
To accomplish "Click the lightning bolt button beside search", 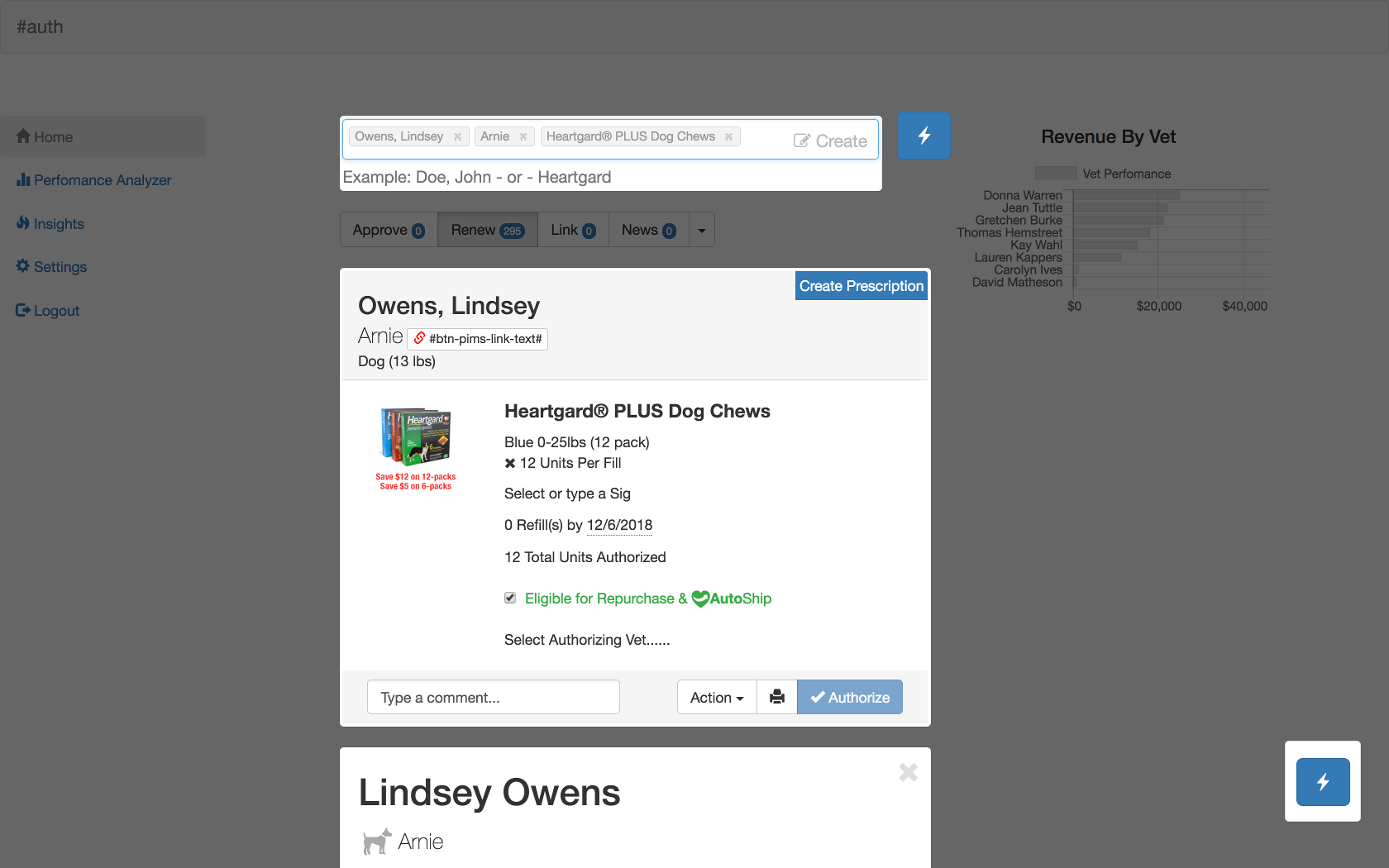I will click(x=924, y=136).
